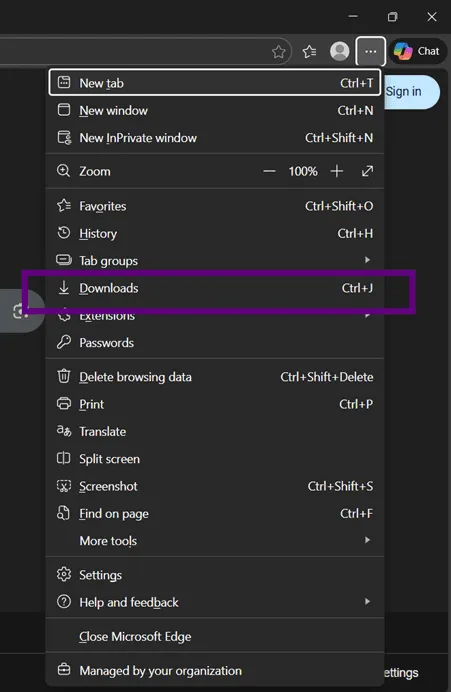Screen dimensions: 451x692
Task: Open a New window
Action: point(215,110)
